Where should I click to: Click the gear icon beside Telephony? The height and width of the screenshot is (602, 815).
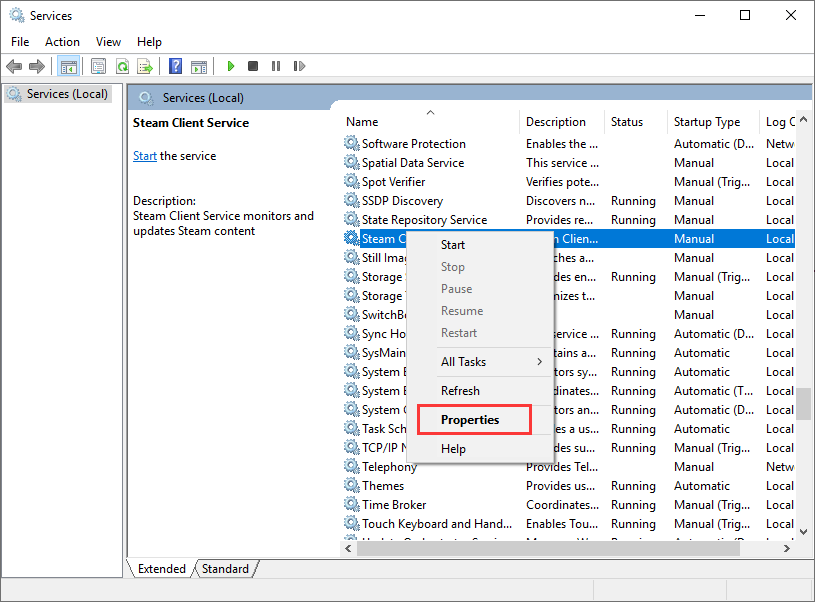click(351, 466)
